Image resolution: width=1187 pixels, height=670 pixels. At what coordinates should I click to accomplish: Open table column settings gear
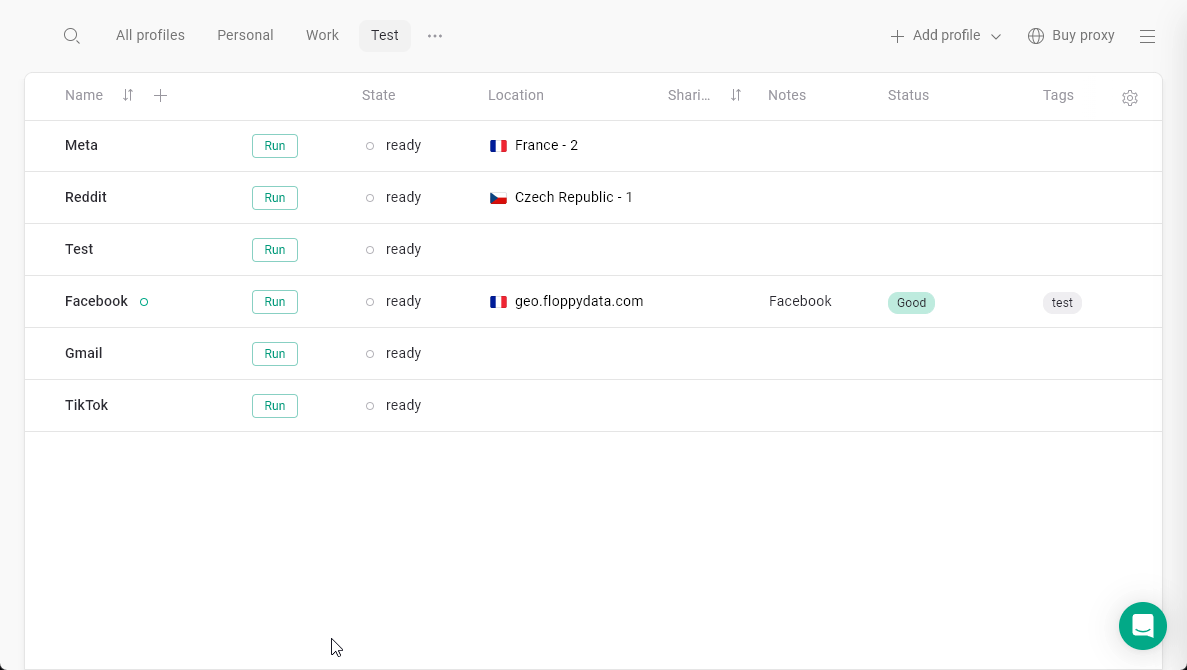(1129, 98)
